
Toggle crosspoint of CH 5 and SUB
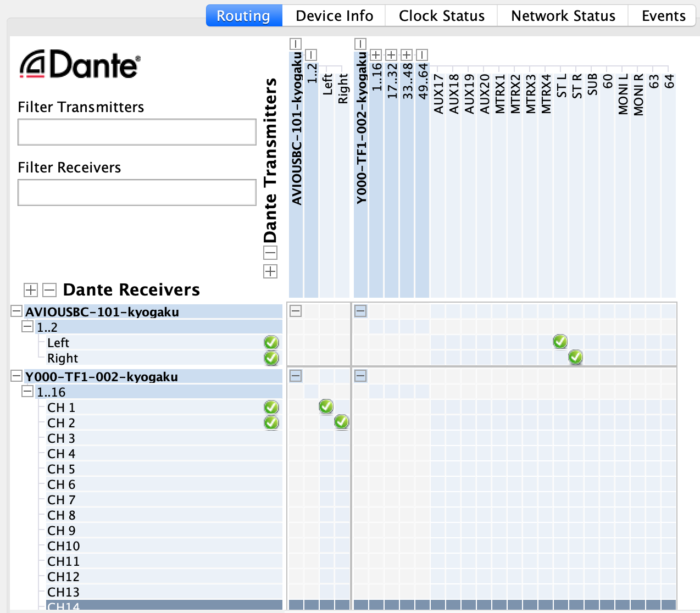[592, 469]
